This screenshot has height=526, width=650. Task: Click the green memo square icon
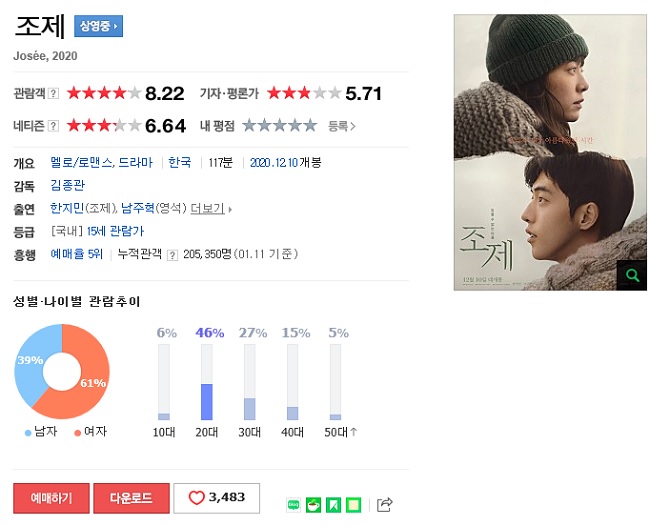353,505
